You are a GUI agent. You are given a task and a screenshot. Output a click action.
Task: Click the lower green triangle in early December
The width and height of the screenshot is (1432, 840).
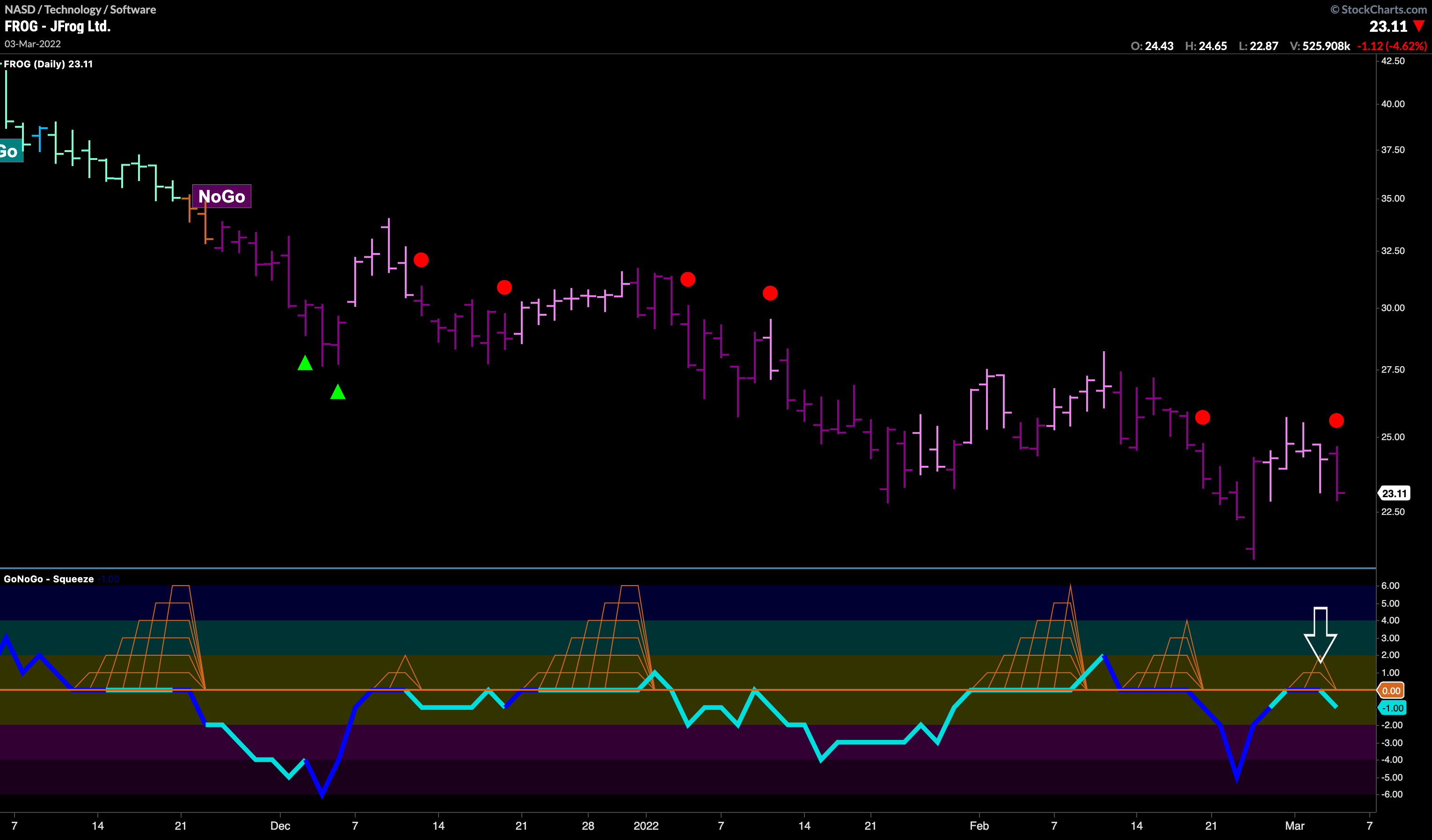click(338, 392)
